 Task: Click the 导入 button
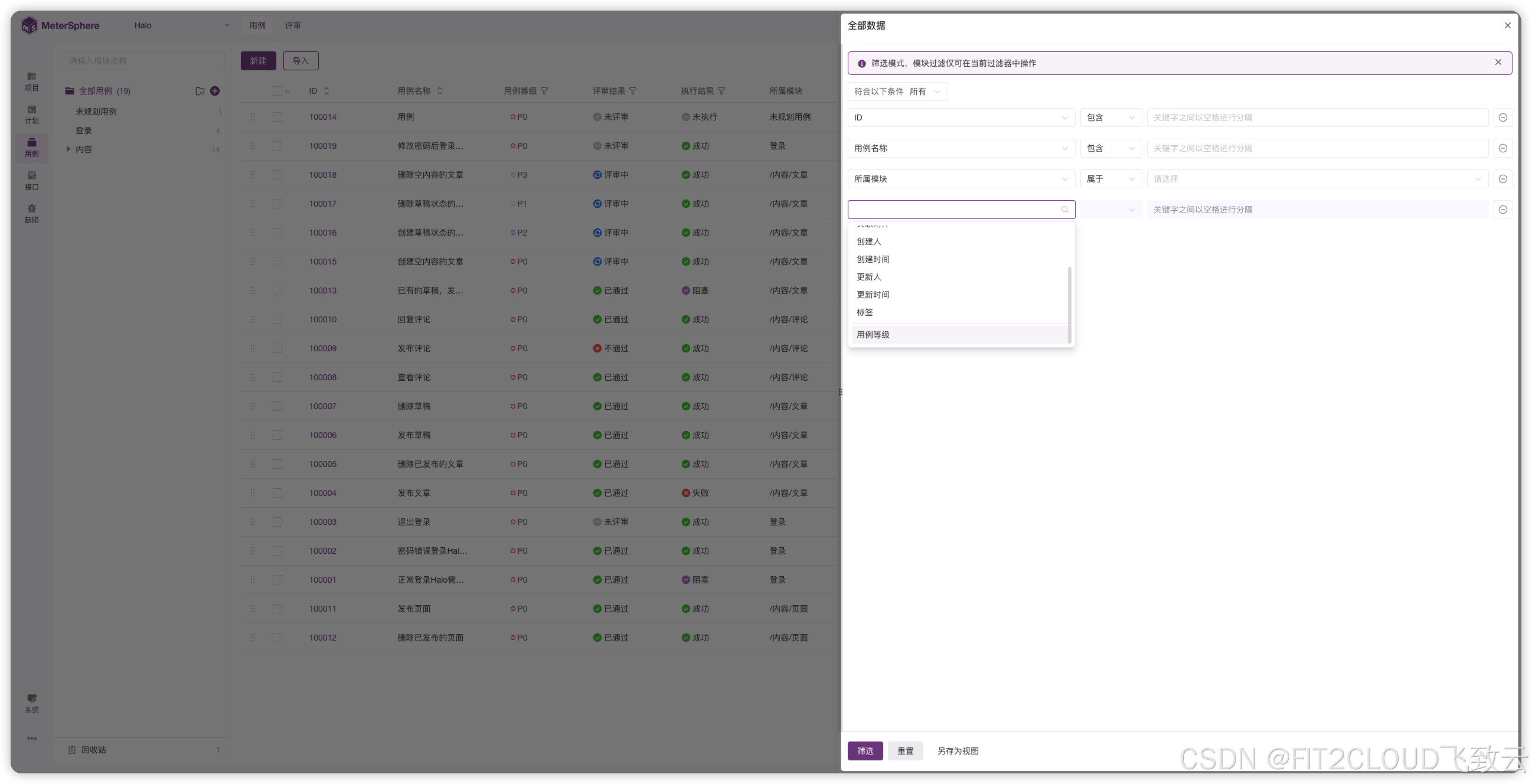(x=301, y=61)
